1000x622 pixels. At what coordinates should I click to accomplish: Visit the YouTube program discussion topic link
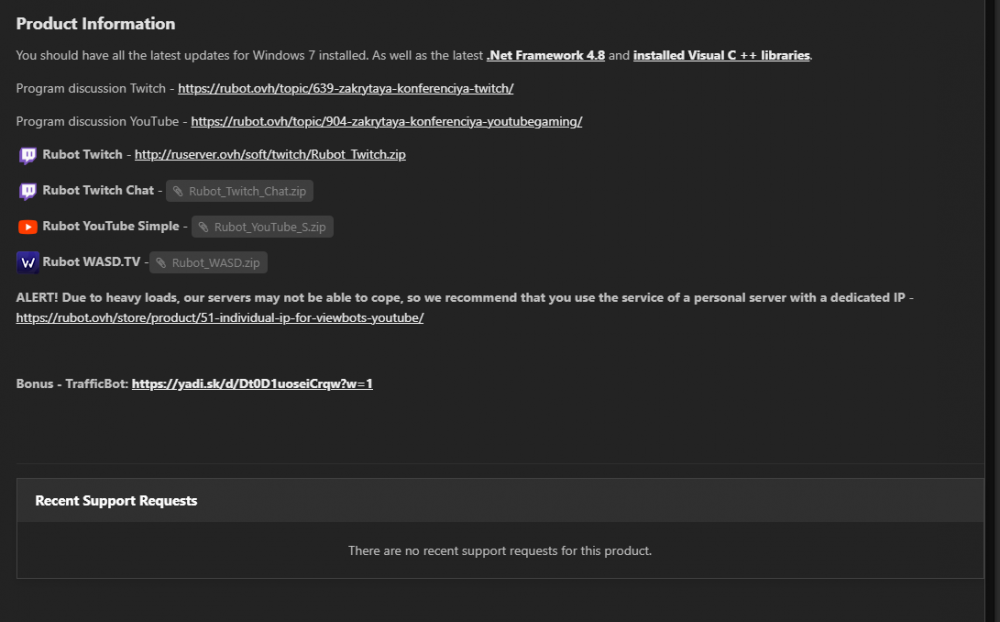tap(386, 121)
